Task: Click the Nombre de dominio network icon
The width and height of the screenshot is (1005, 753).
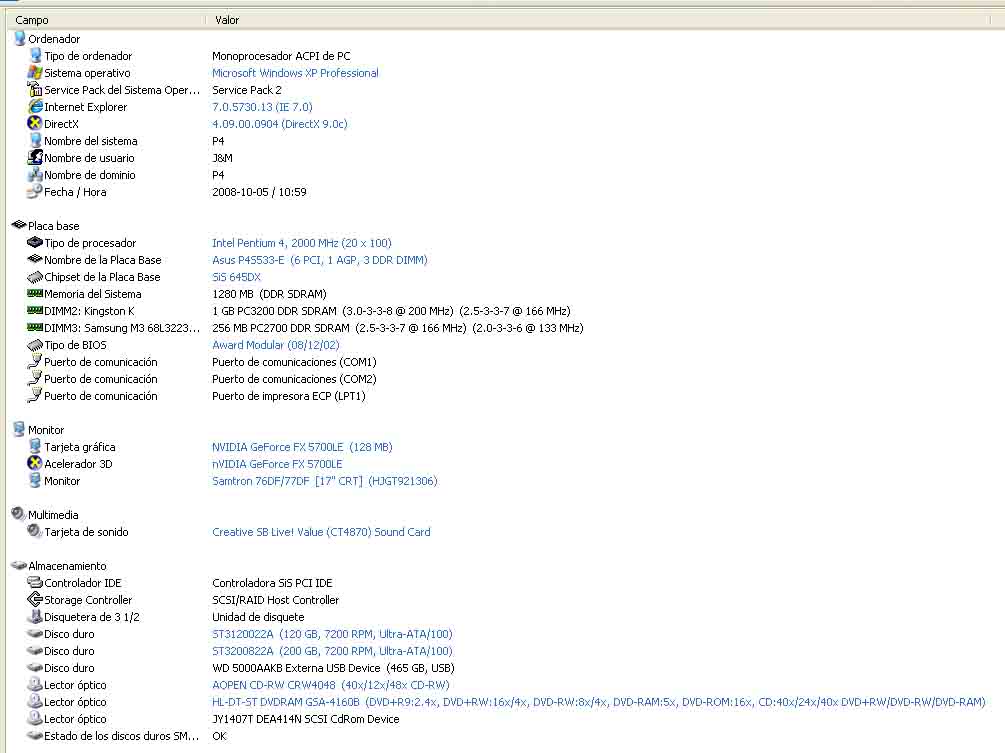Action: click(x=35, y=174)
